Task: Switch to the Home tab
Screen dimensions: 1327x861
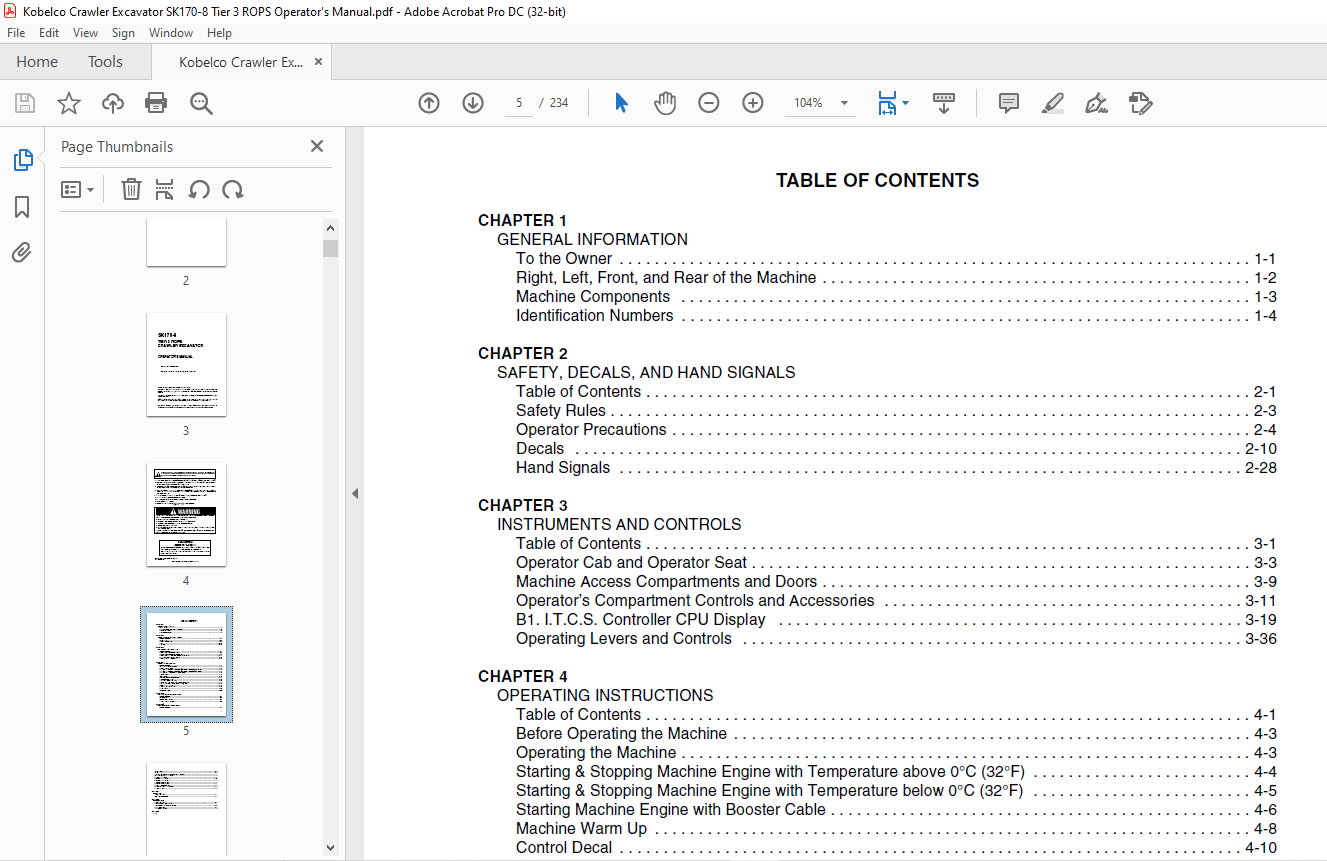Action: [x=37, y=62]
